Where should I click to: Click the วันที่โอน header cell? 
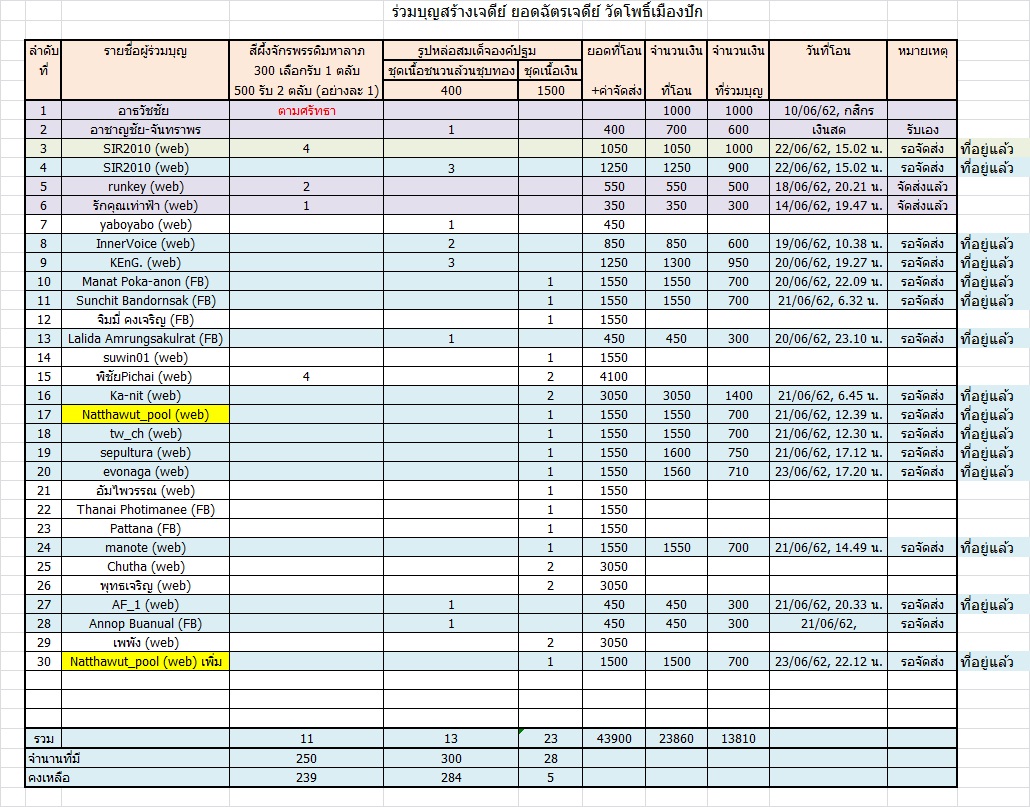(827, 51)
